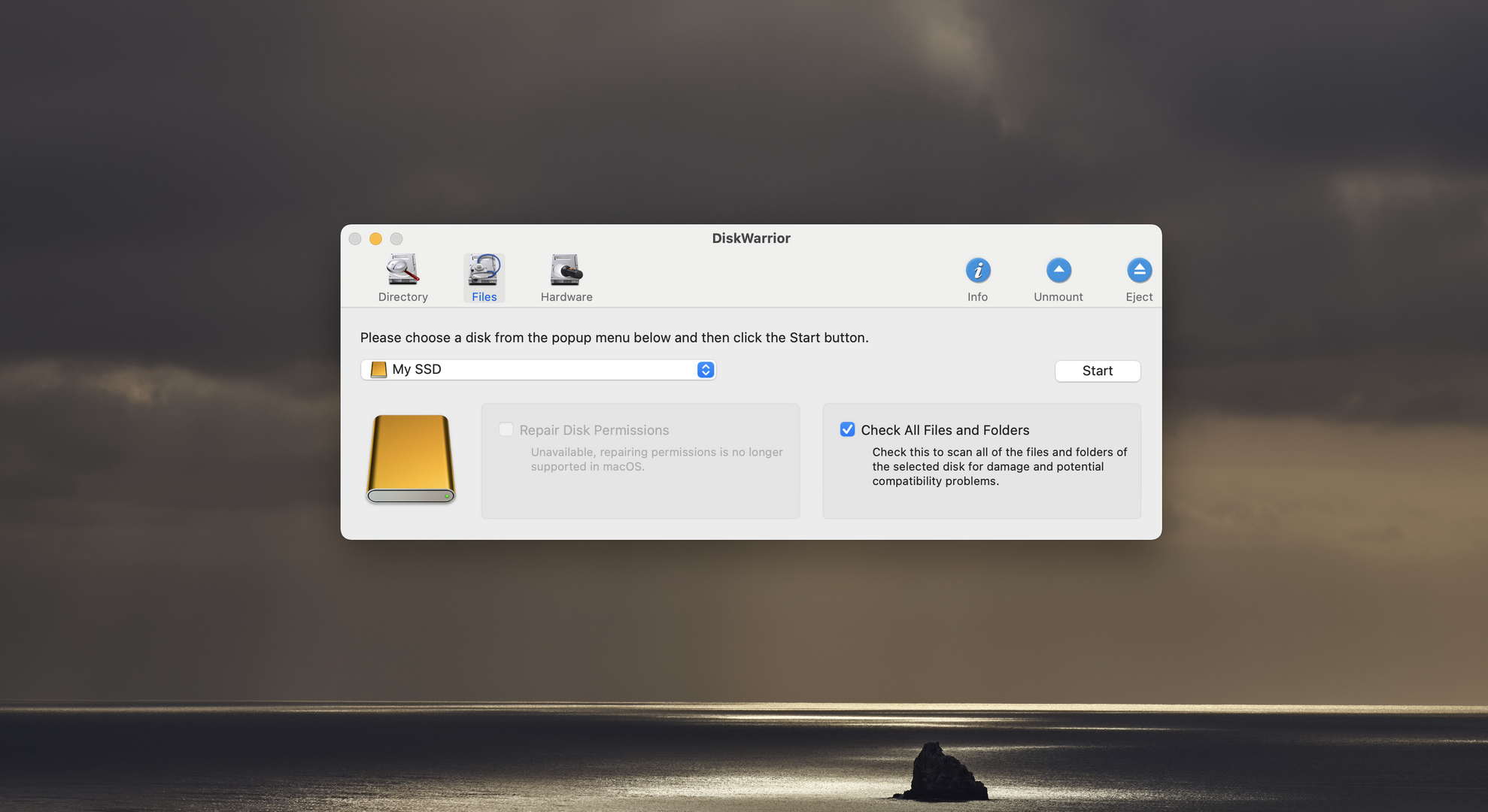Click the Start button
1488x812 pixels.
(1097, 371)
